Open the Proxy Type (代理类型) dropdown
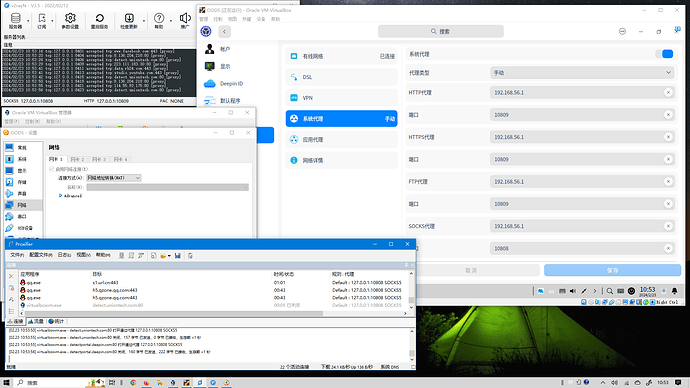Viewport: 690px width, 388px height. click(582, 73)
